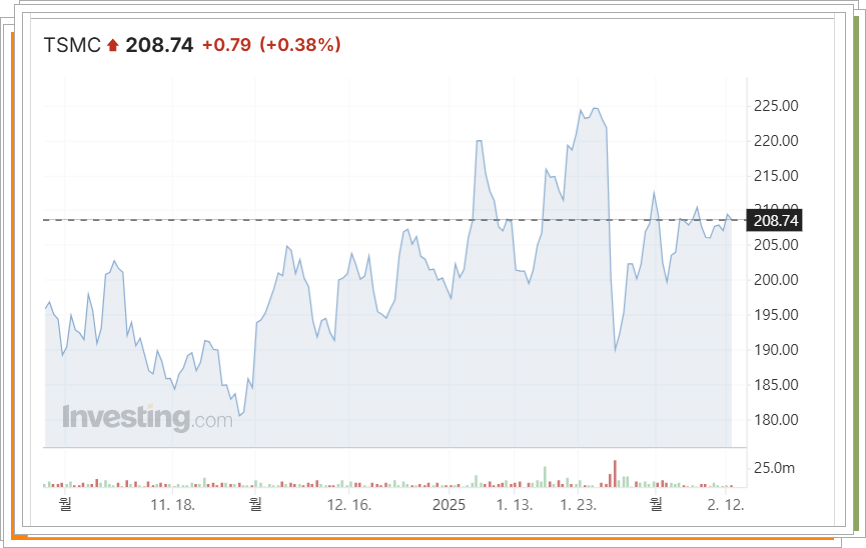Click the 205.00 price axis label
Screen dimensions: 866x548
click(776, 245)
